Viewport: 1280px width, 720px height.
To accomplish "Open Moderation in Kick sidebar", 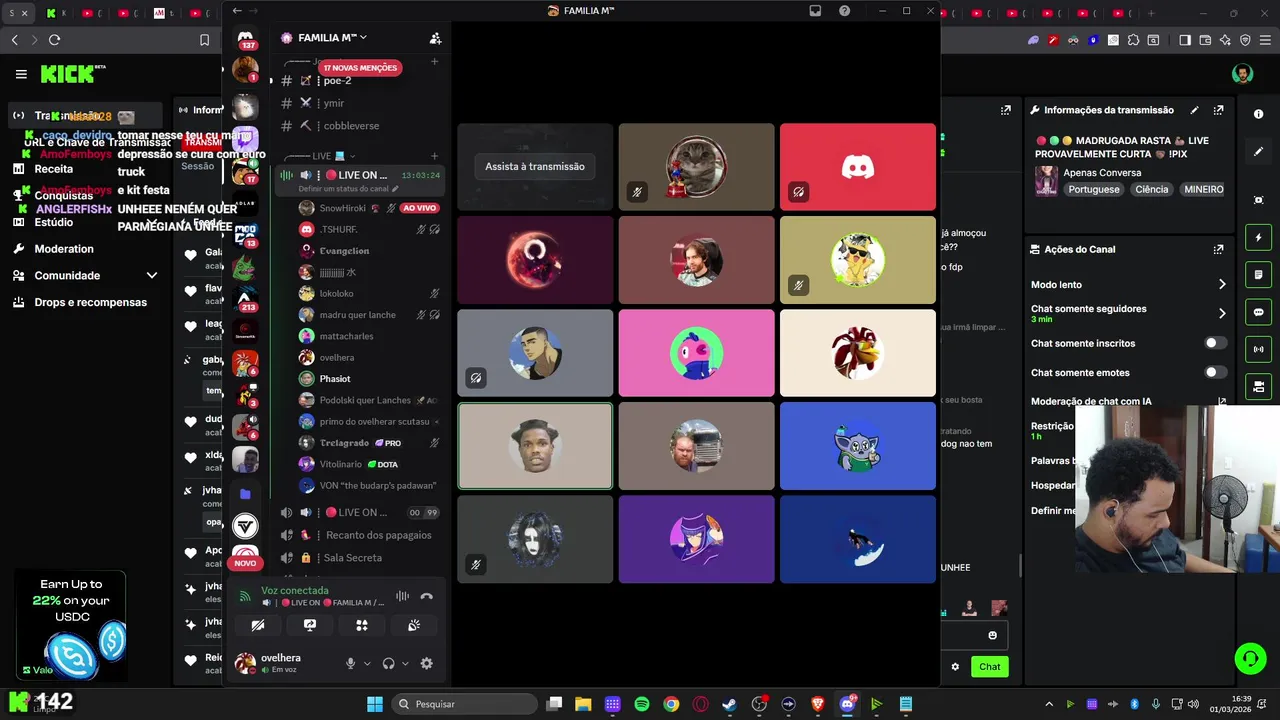I will coord(64,249).
